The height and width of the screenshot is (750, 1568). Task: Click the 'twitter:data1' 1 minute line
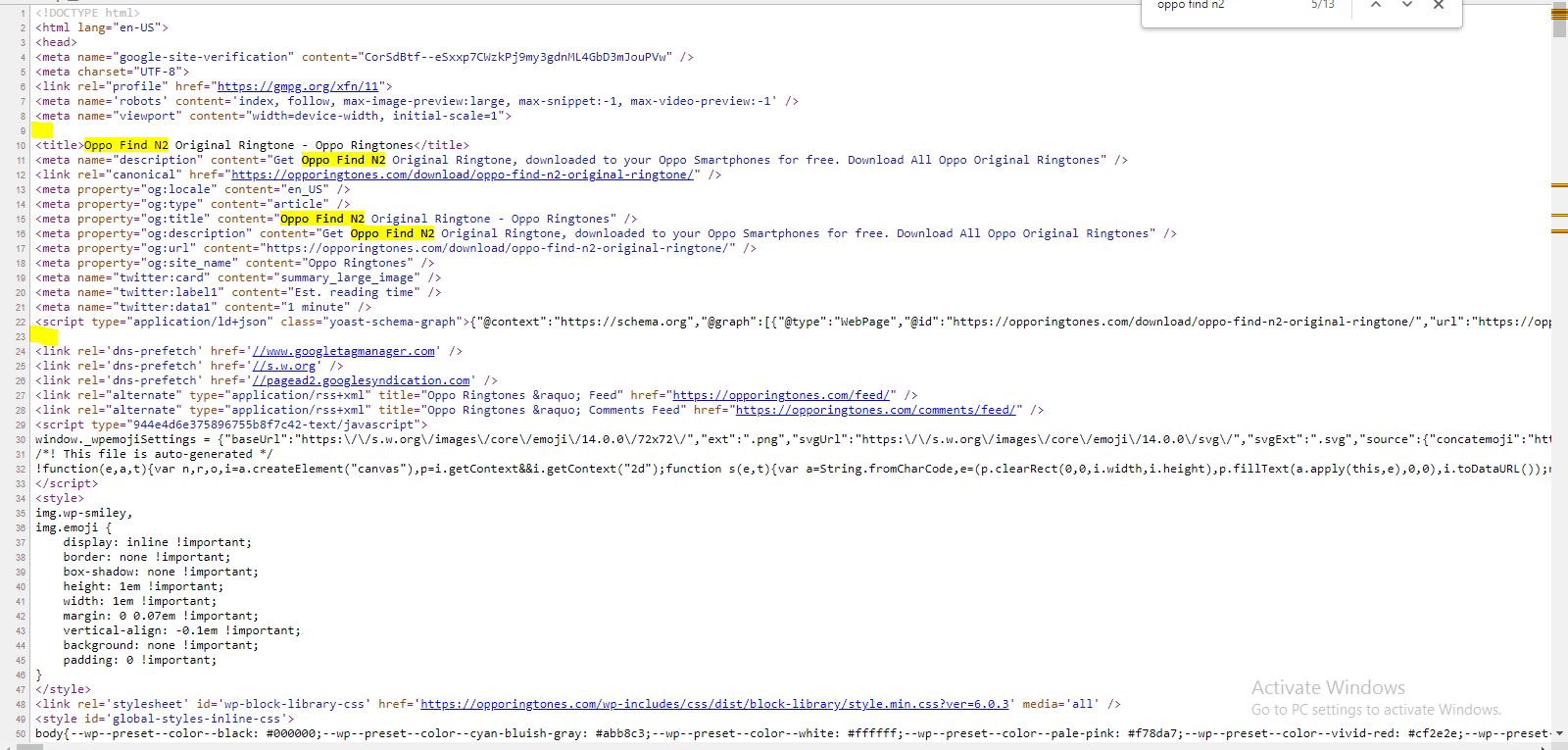(x=204, y=307)
